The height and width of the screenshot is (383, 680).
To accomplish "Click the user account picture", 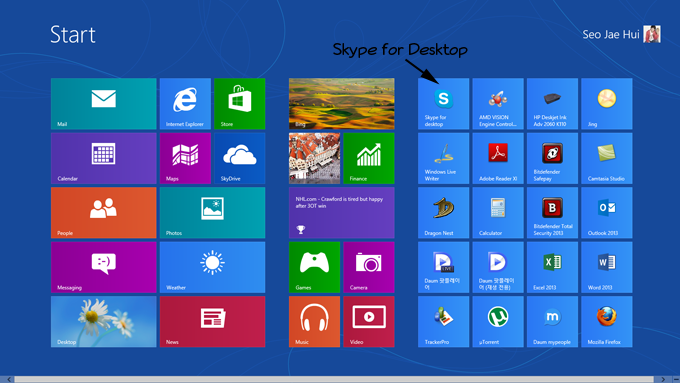I will point(652,34).
